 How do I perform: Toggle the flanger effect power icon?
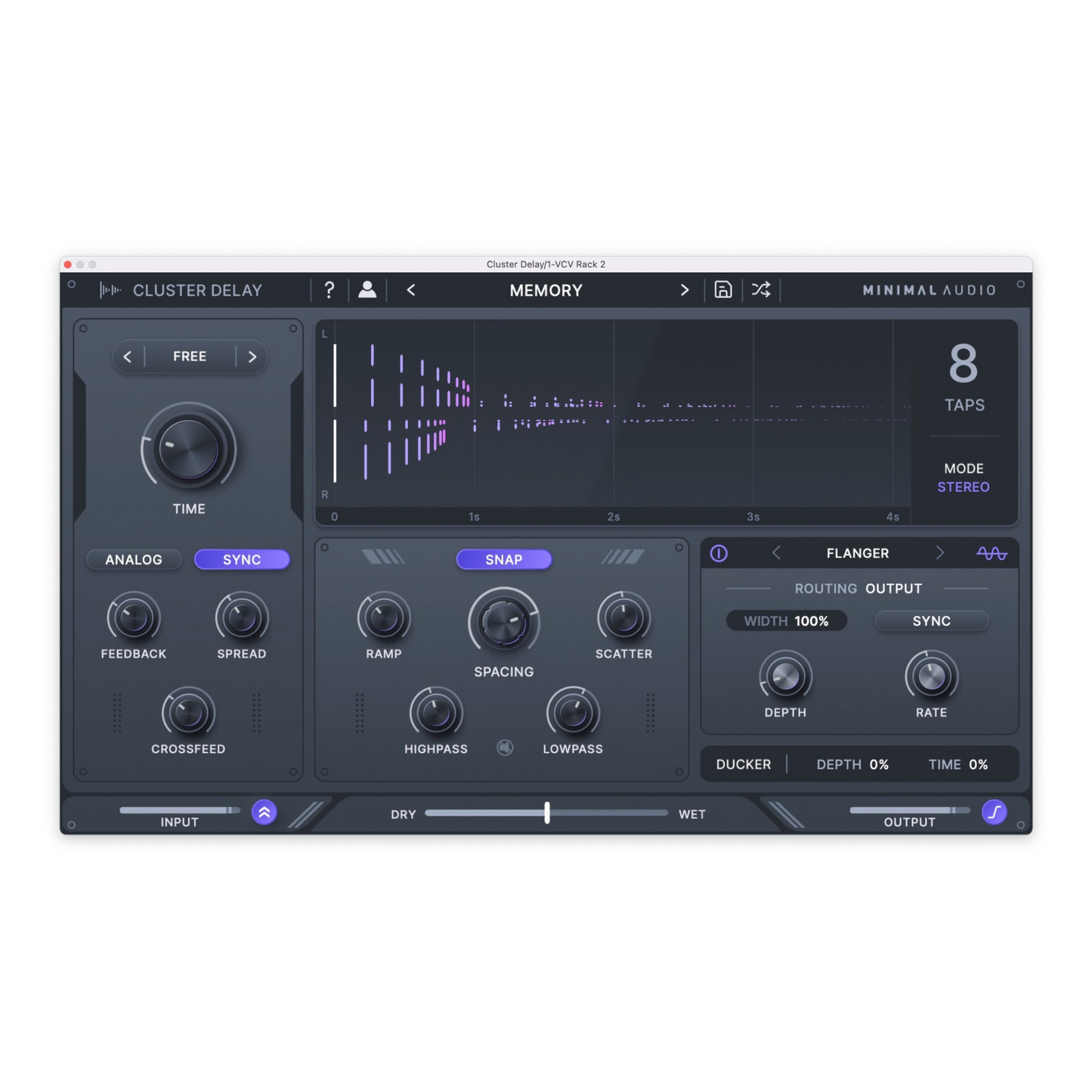pos(719,553)
